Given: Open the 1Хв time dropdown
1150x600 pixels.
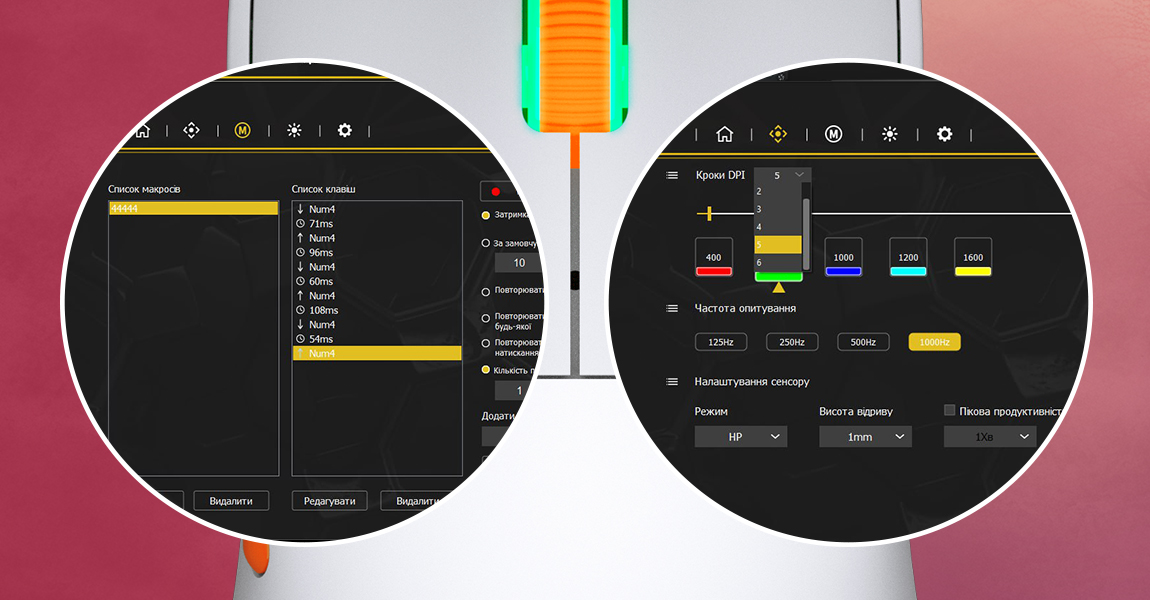Looking at the screenshot, I should [990, 437].
